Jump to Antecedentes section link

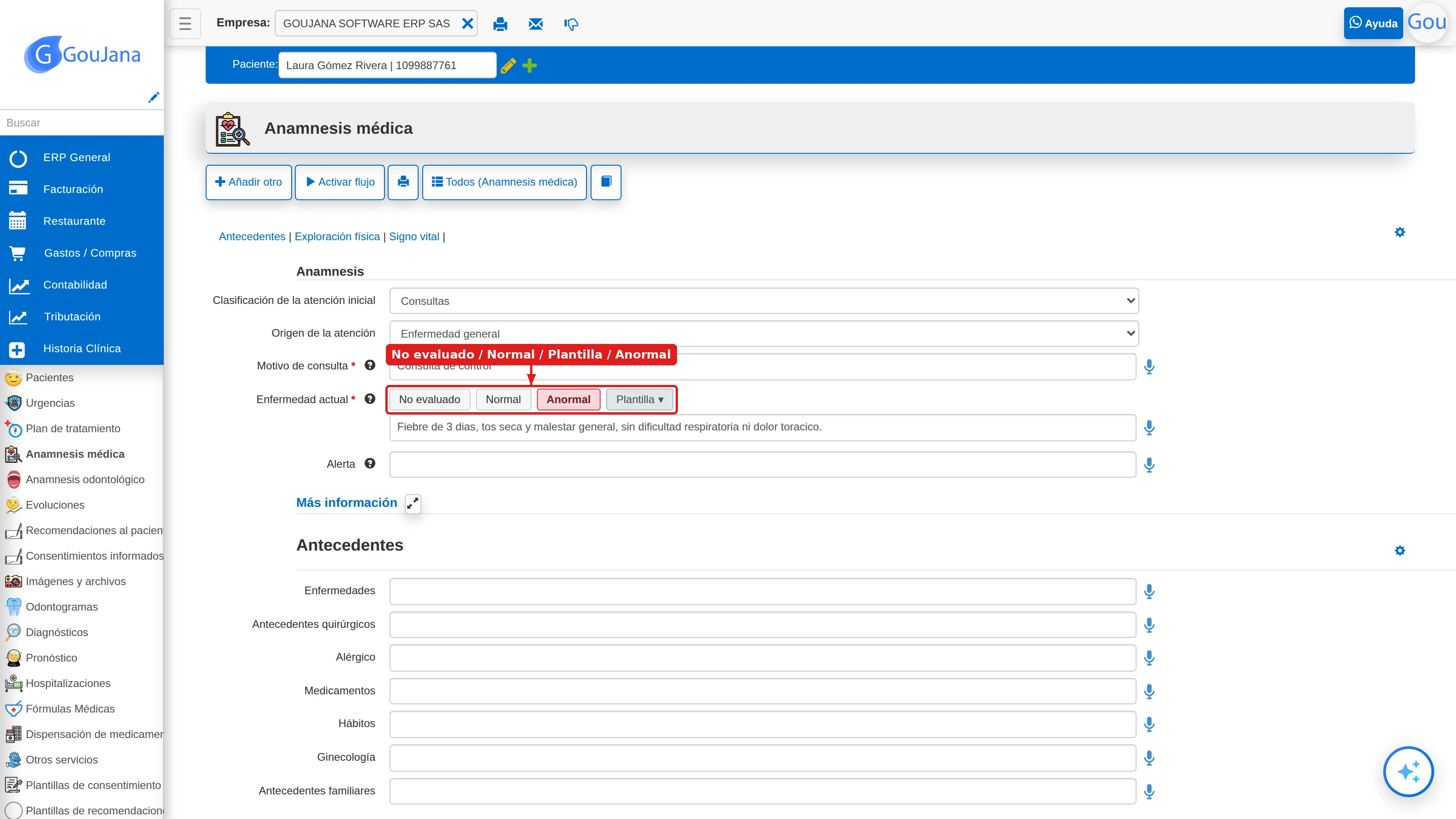click(x=252, y=236)
